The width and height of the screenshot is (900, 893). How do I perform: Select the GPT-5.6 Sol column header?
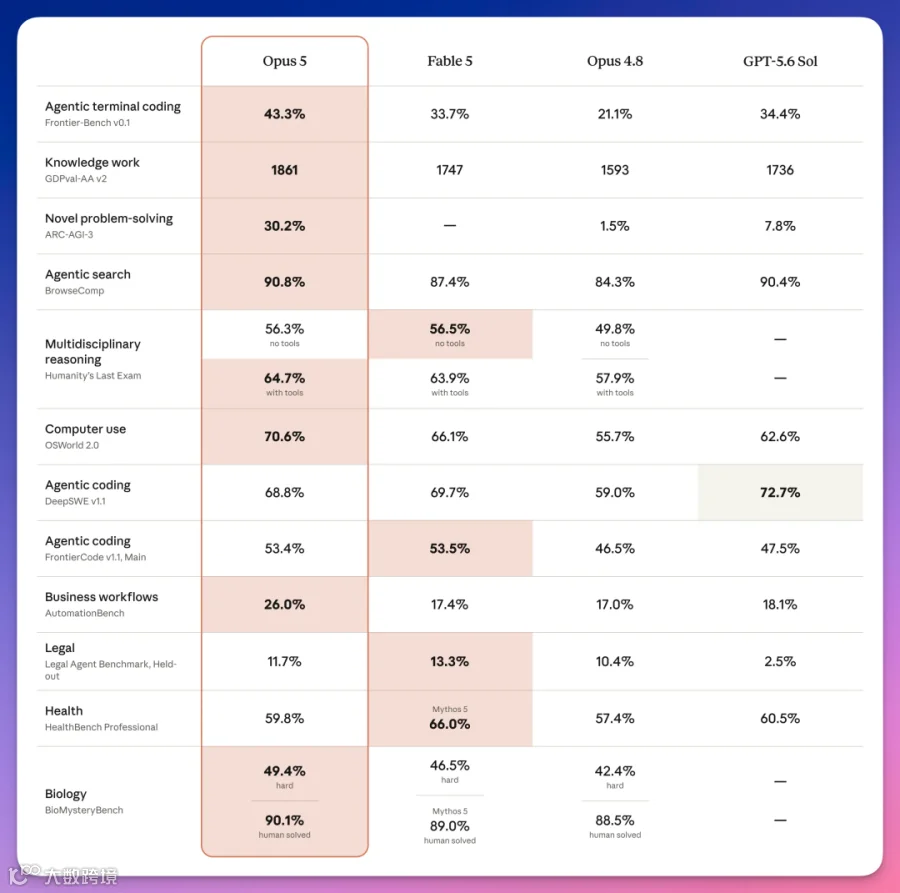point(780,61)
